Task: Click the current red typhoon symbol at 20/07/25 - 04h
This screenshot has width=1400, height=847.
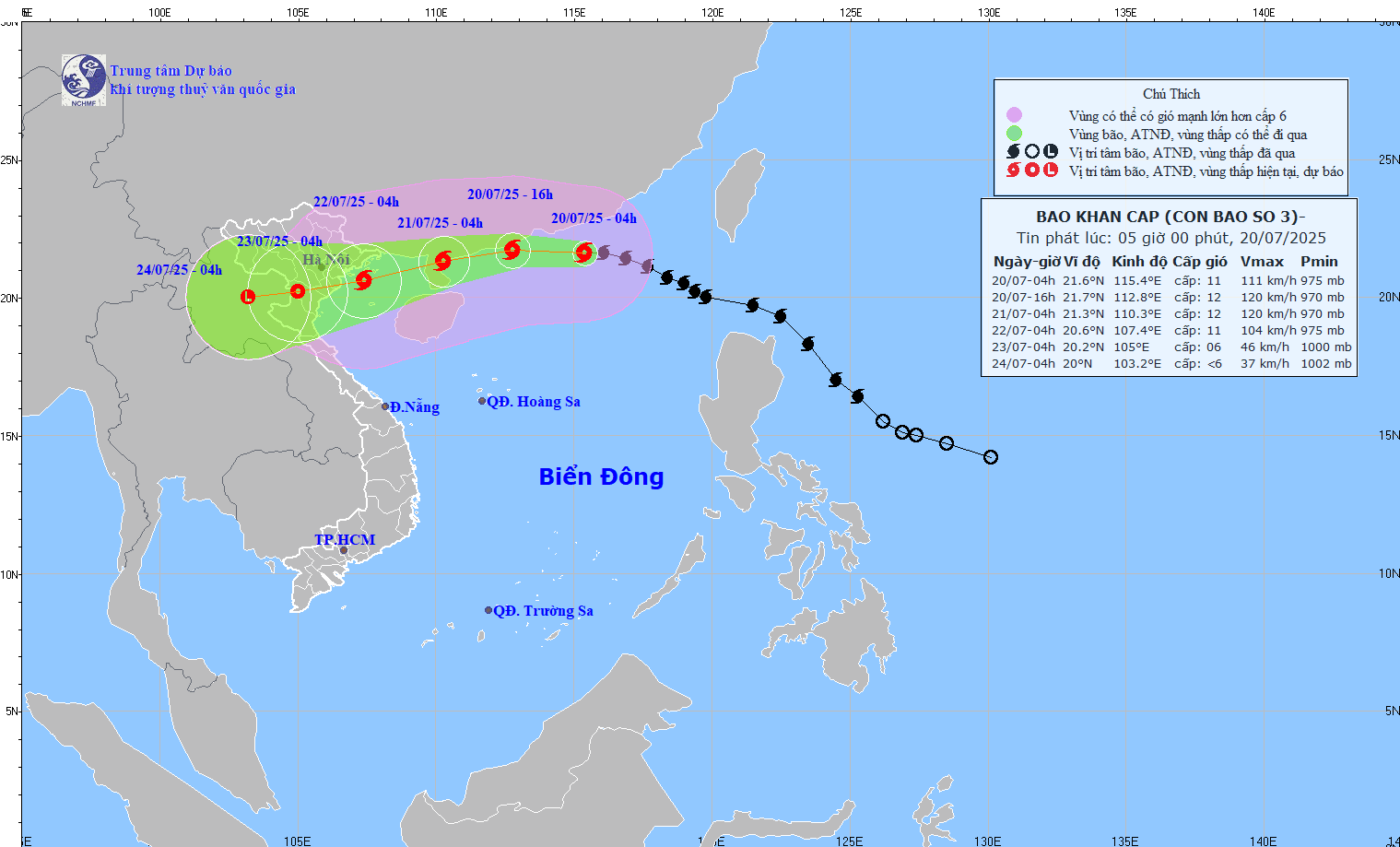Action: (x=583, y=252)
